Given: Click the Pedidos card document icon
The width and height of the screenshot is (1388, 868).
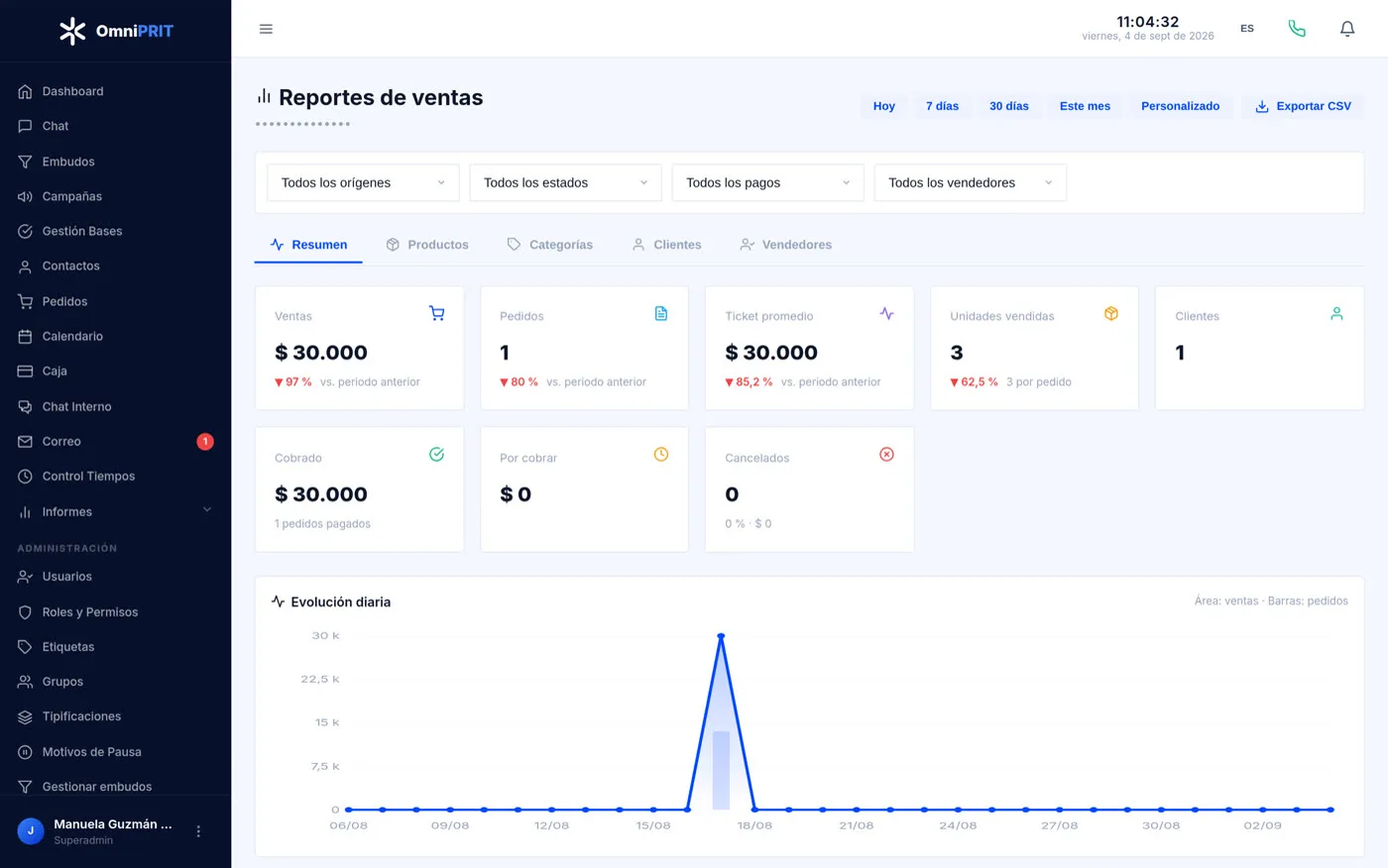Looking at the screenshot, I should pyautogui.click(x=661, y=313).
